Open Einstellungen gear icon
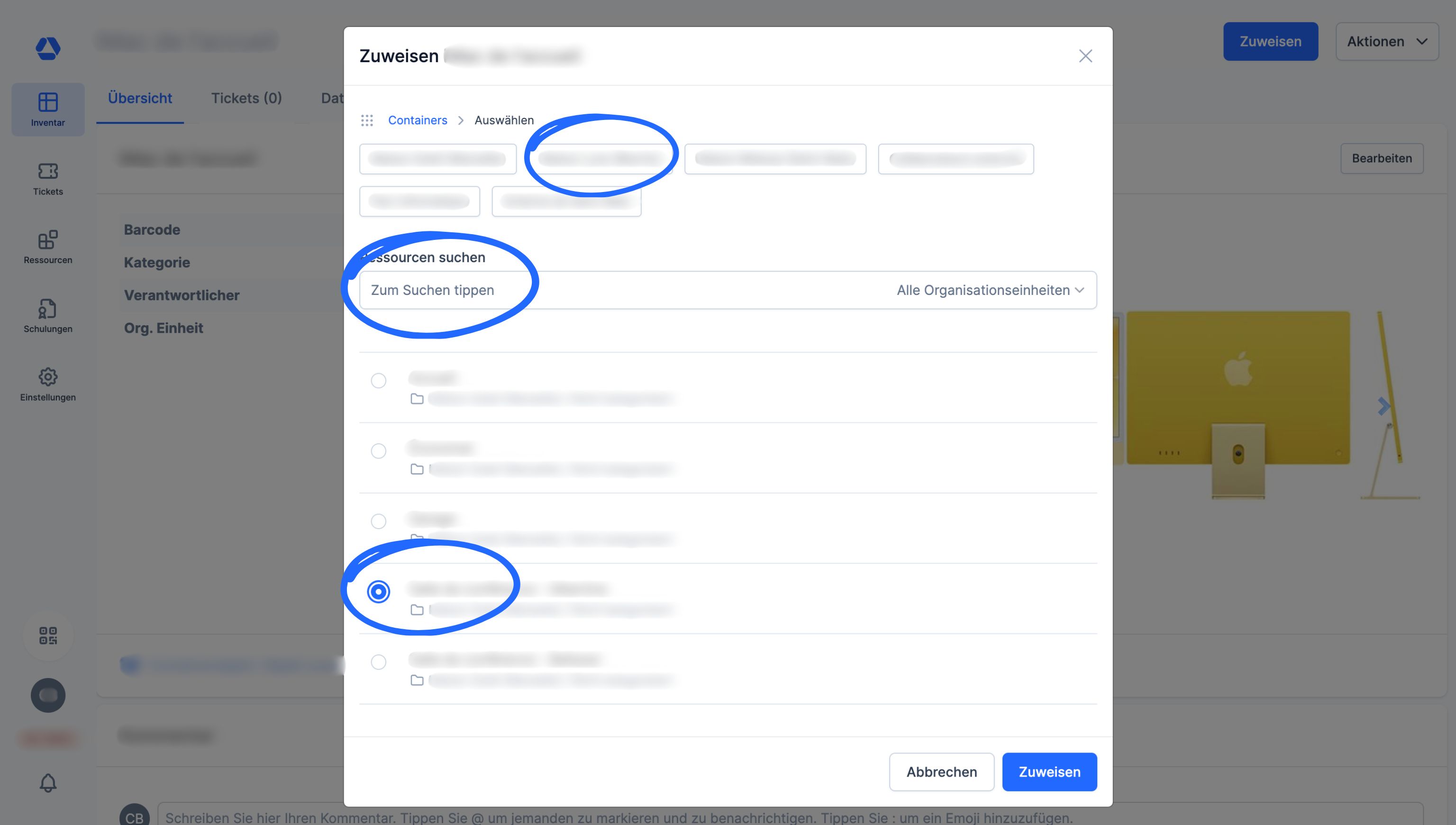Image resolution: width=1456 pixels, height=825 pixels. pyautogui.click(x=47, y=384)
